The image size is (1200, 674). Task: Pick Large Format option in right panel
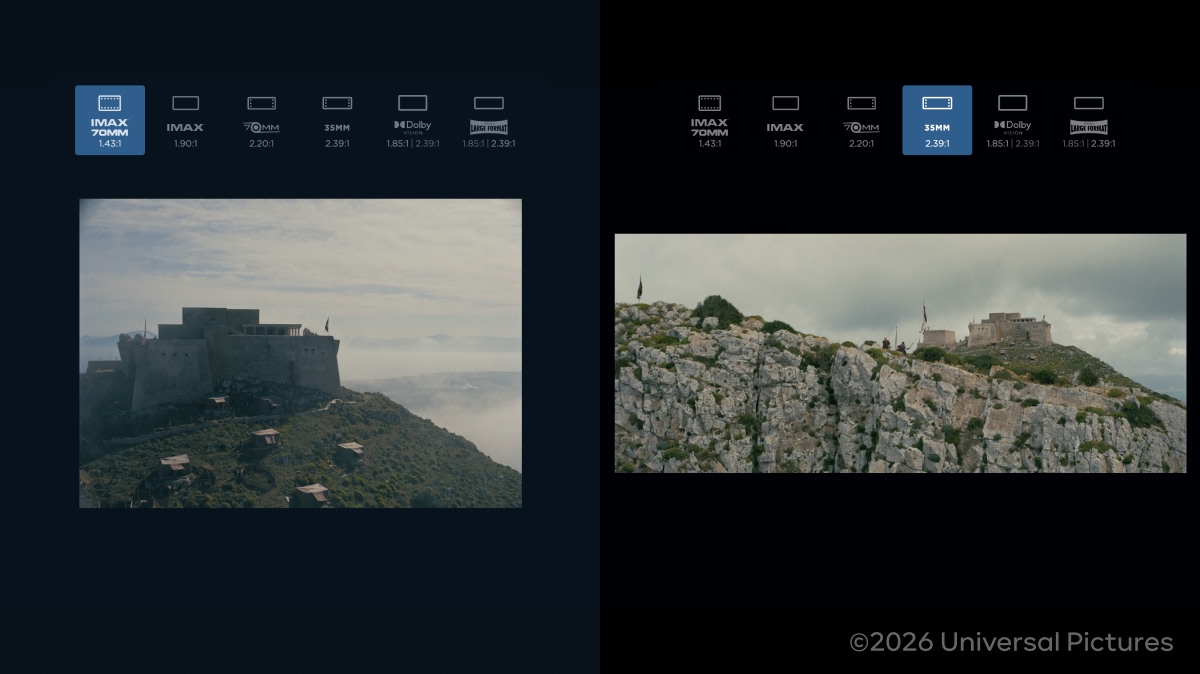1089,120
